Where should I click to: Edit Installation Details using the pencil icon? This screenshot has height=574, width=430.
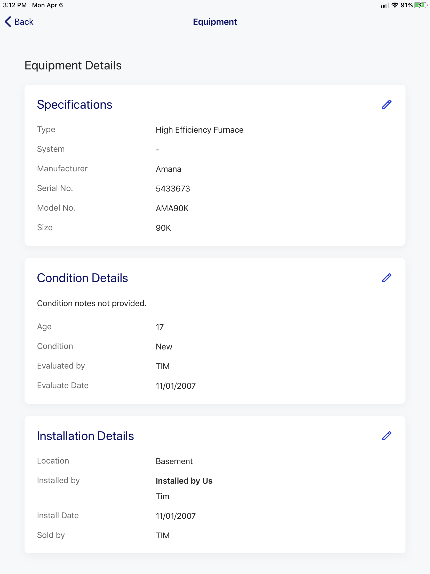pos(386,436)
